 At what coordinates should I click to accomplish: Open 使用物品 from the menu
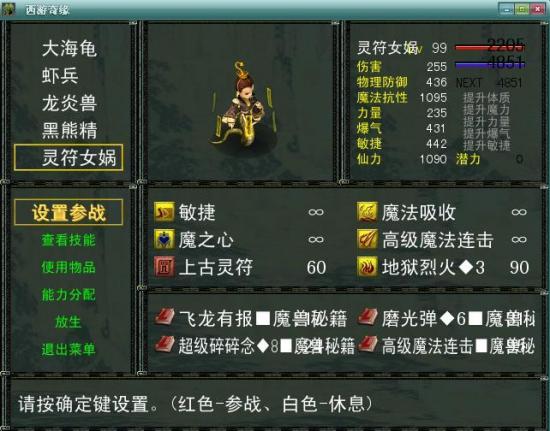point(68,267)
